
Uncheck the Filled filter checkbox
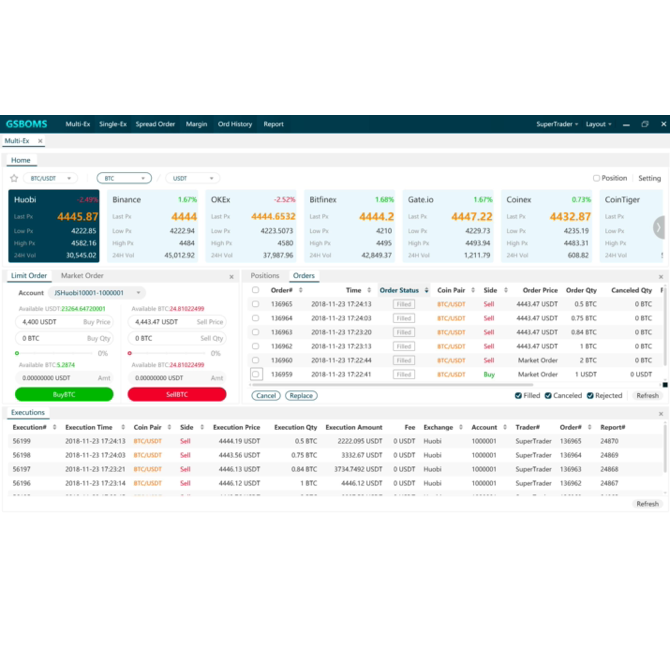coord(518,396)
